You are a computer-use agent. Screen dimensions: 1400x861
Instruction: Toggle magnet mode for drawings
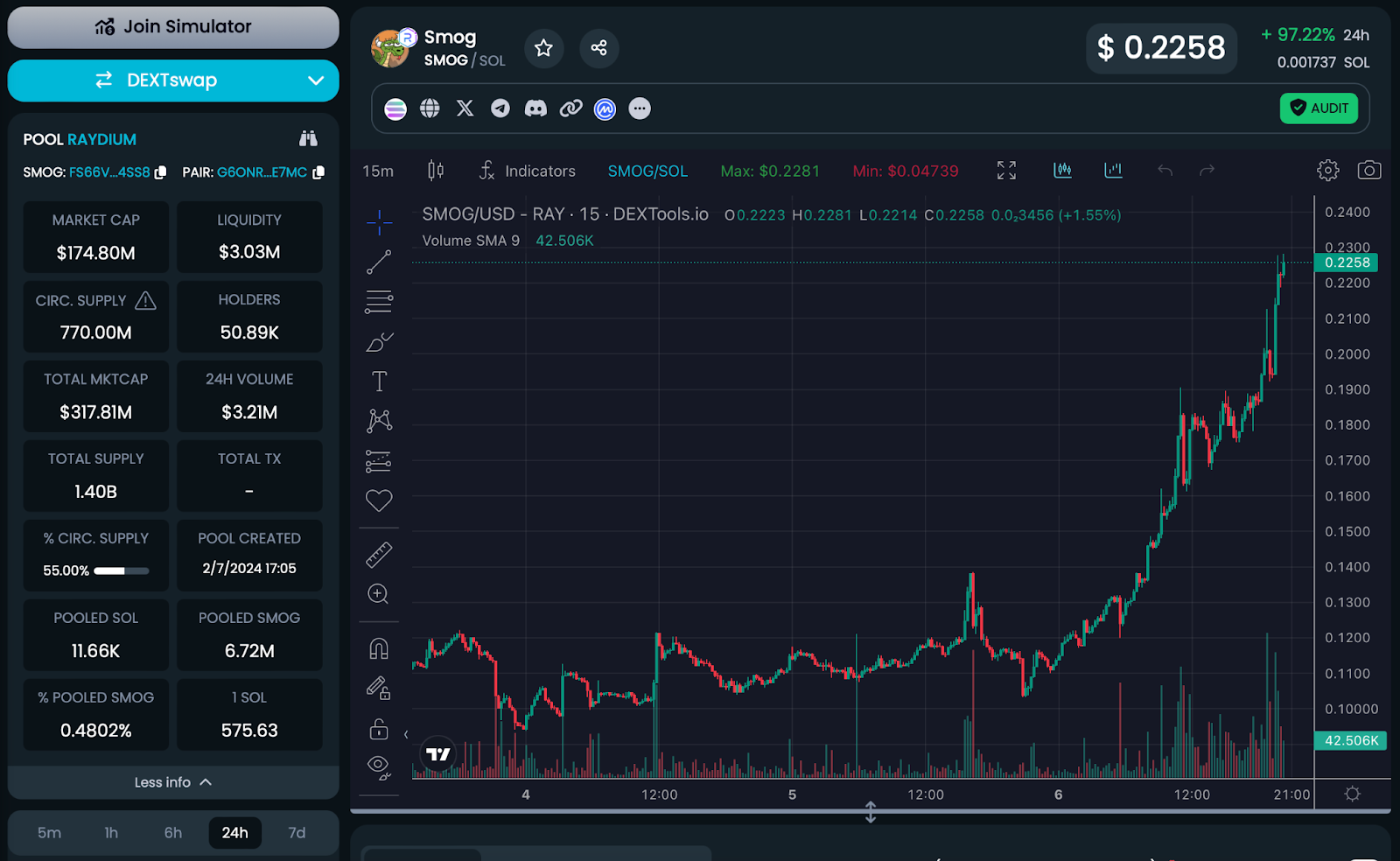(379, 648)
